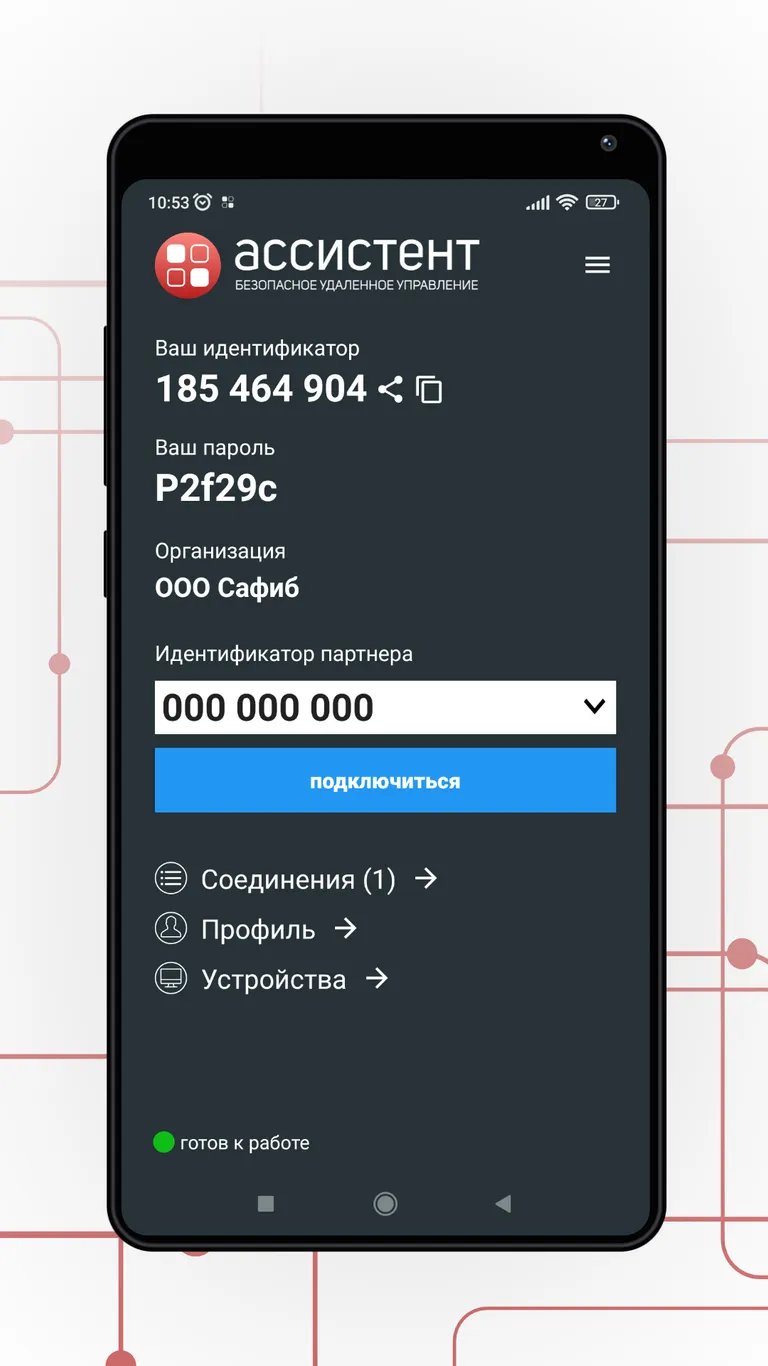
Task: Tap the partner identifier input field
Action: coord(360,707)
